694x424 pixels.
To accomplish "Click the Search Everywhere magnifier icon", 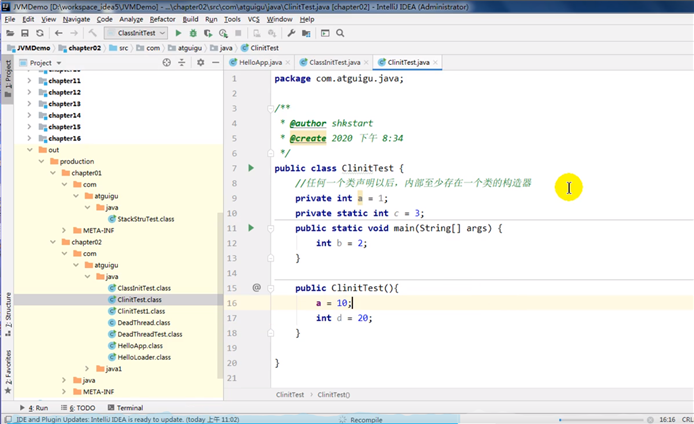I will [x=340, y=33].
